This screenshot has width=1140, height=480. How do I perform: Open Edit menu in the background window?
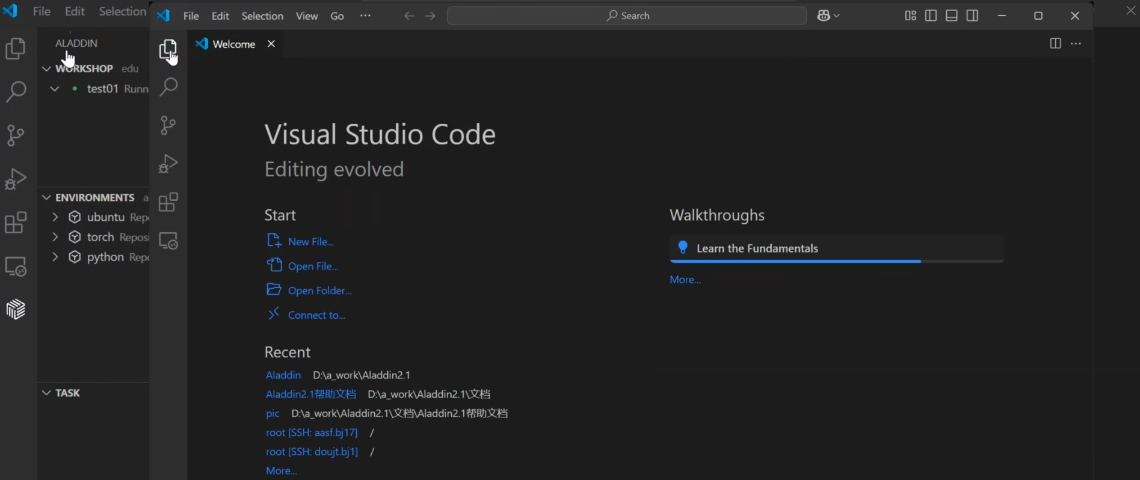[75, 12]
